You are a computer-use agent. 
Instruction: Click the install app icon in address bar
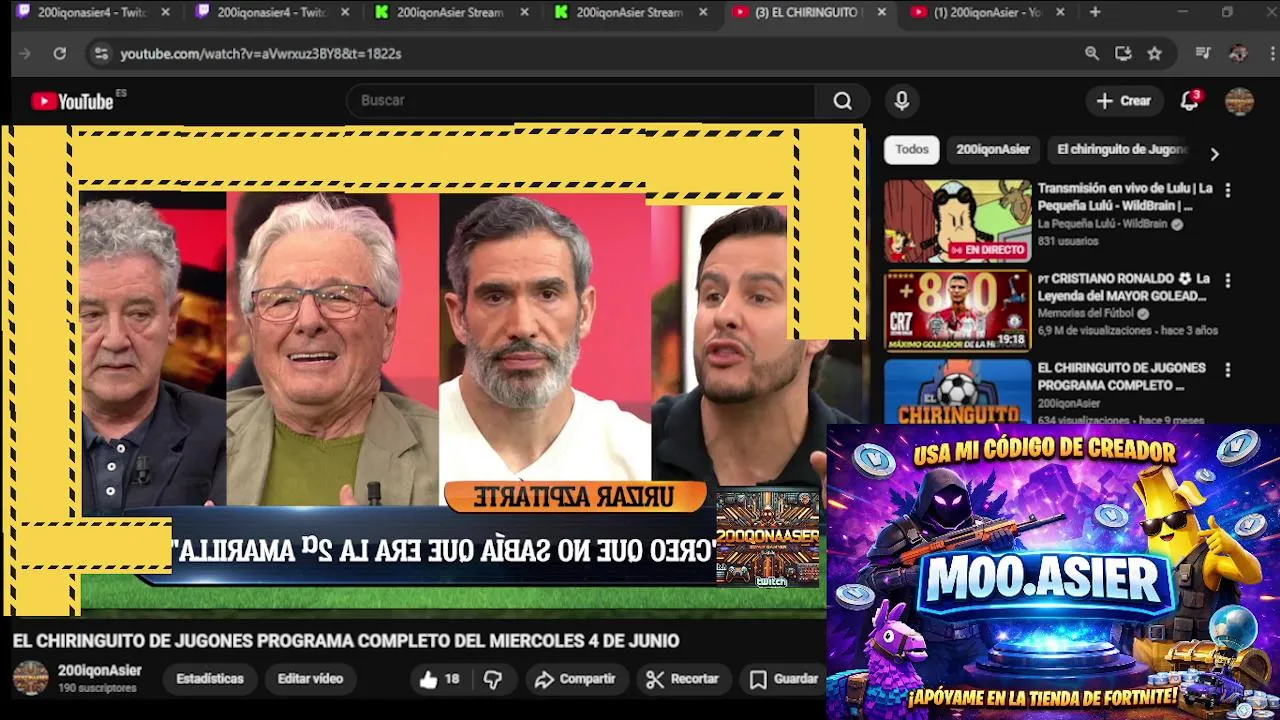click(1123, 53)
